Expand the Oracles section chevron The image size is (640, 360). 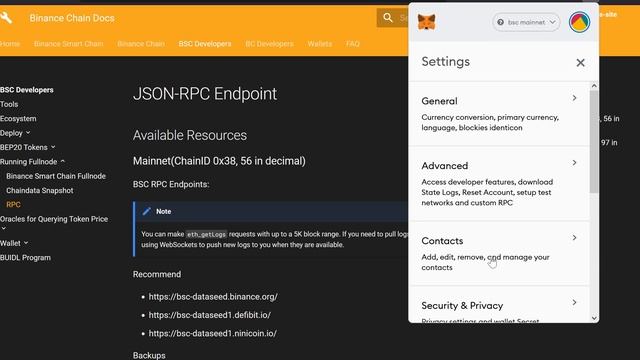[x=4, y=229]
